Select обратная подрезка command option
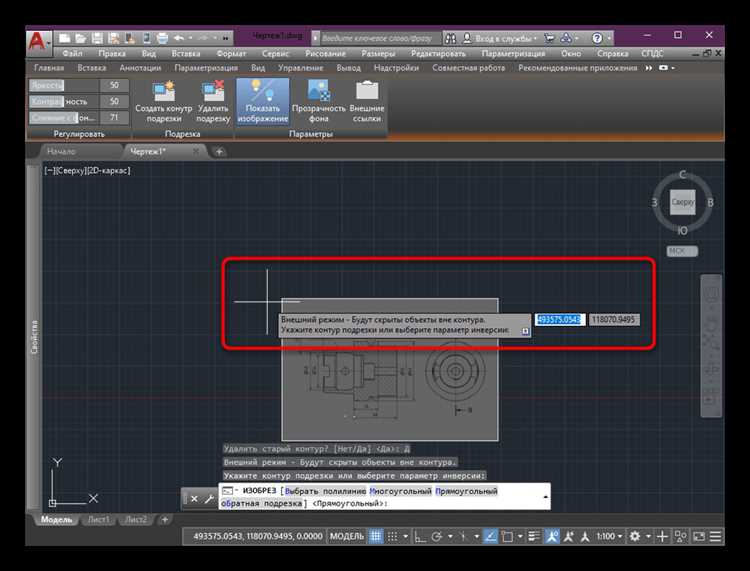Viewport: 750px width, 571px height. click(261, 504)
